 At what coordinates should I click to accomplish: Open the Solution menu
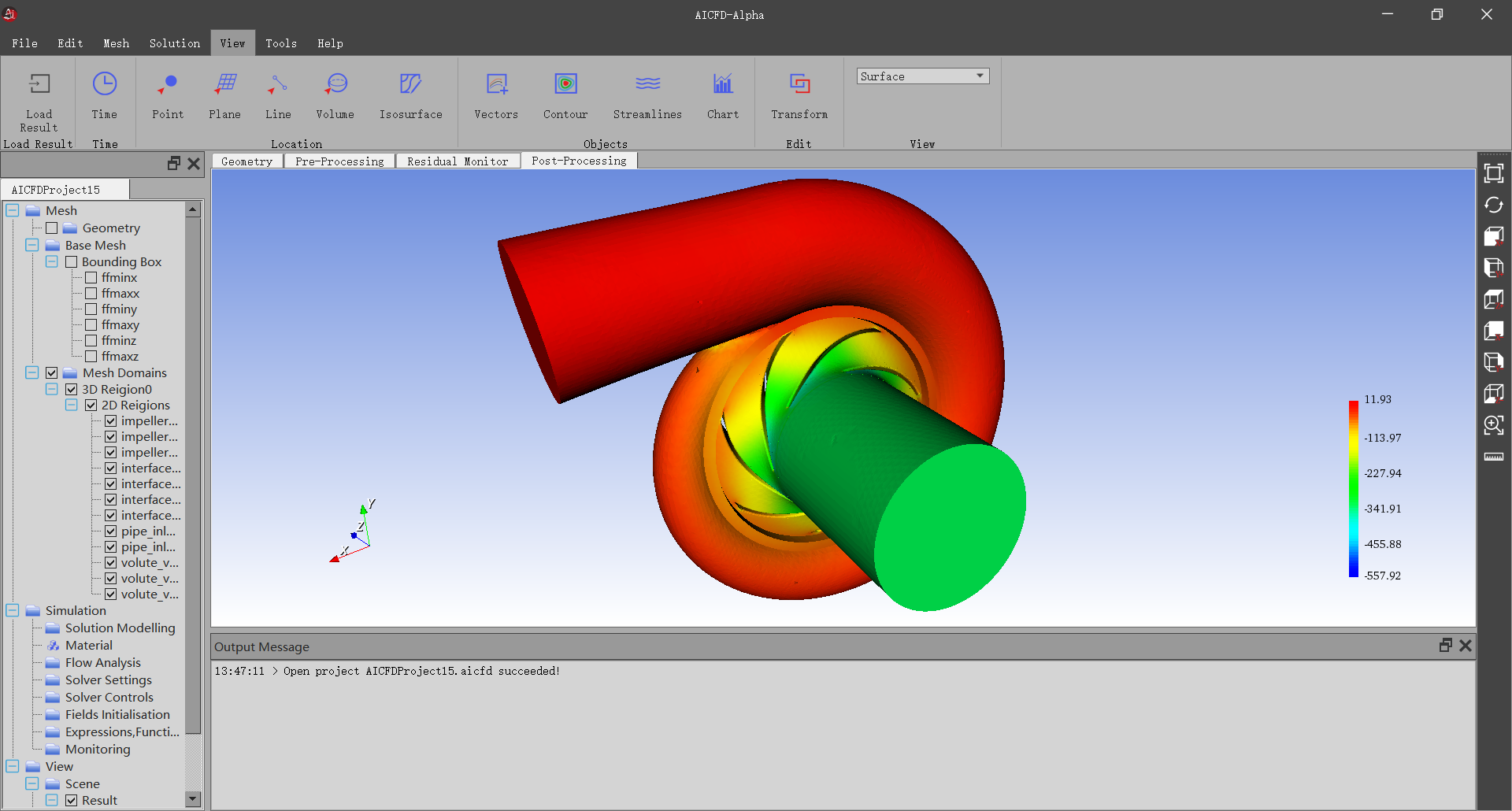(x=175, y=43)
